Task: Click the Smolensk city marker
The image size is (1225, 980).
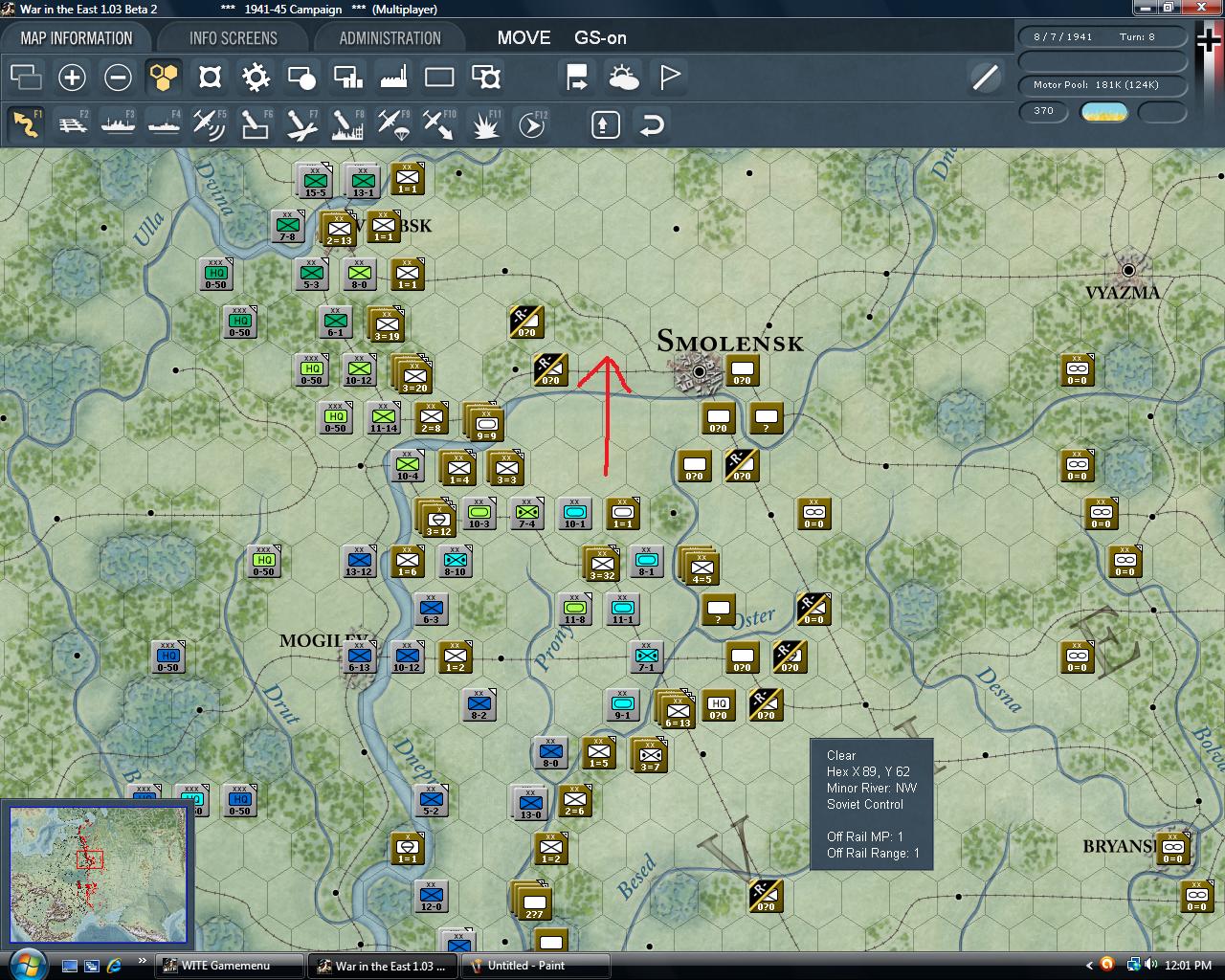Action: (x=700, y=371)
